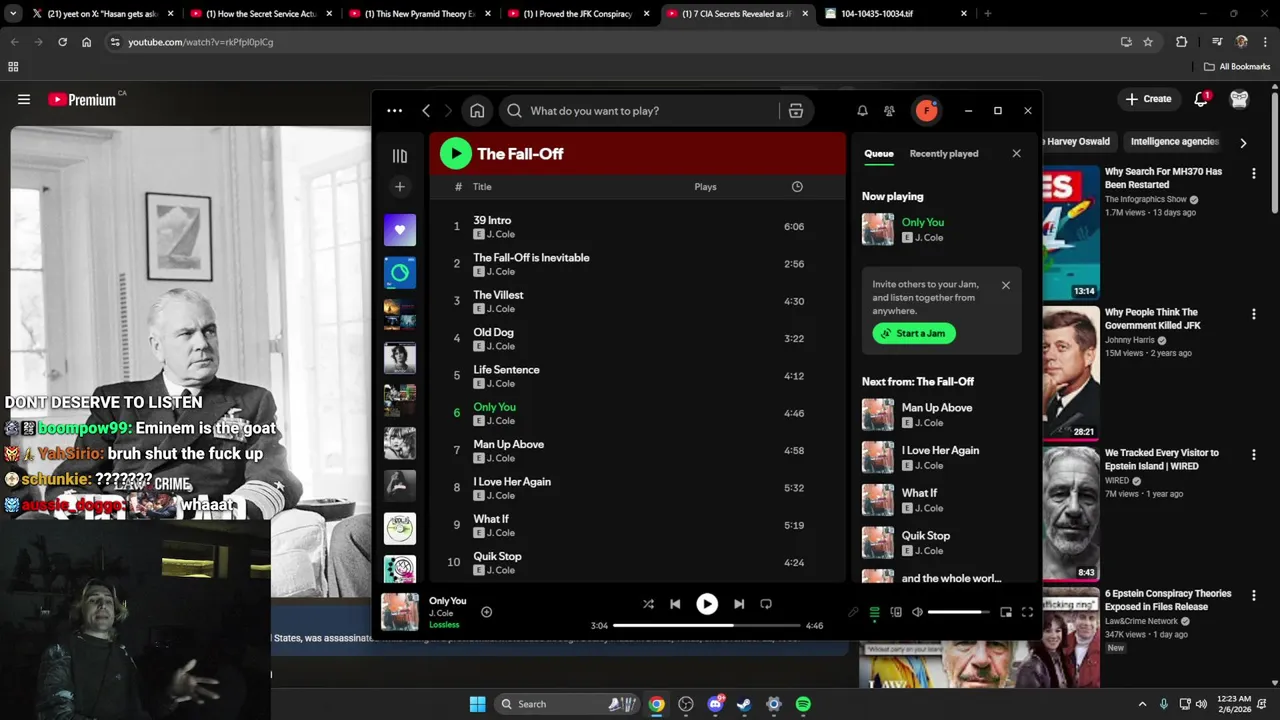Close the Spotify queue panel
Viewport: 1280px width, 720px height.
[x=1017, y=154]
